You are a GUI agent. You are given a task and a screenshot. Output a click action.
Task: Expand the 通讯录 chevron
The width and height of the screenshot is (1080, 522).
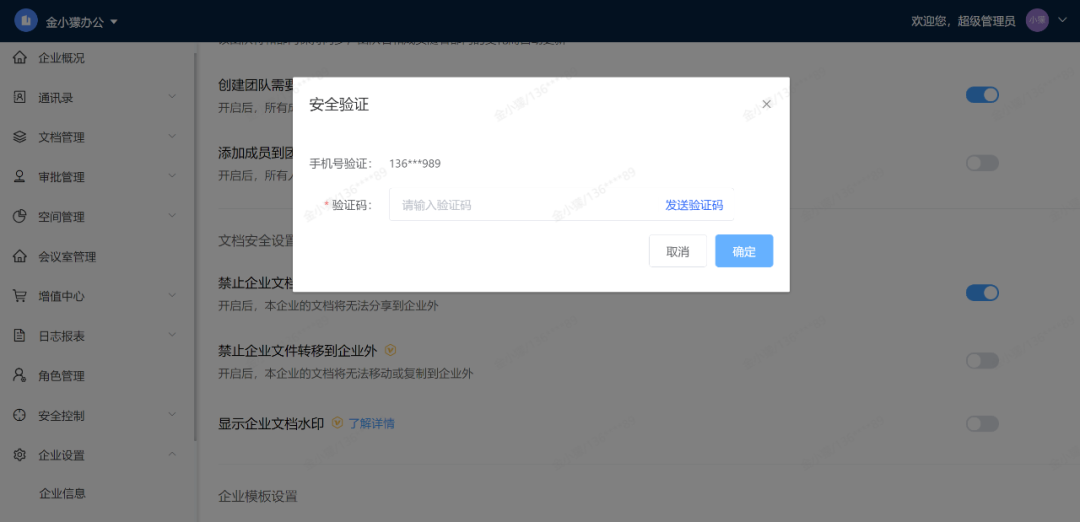pyautogui.click(x=172, y=97)
